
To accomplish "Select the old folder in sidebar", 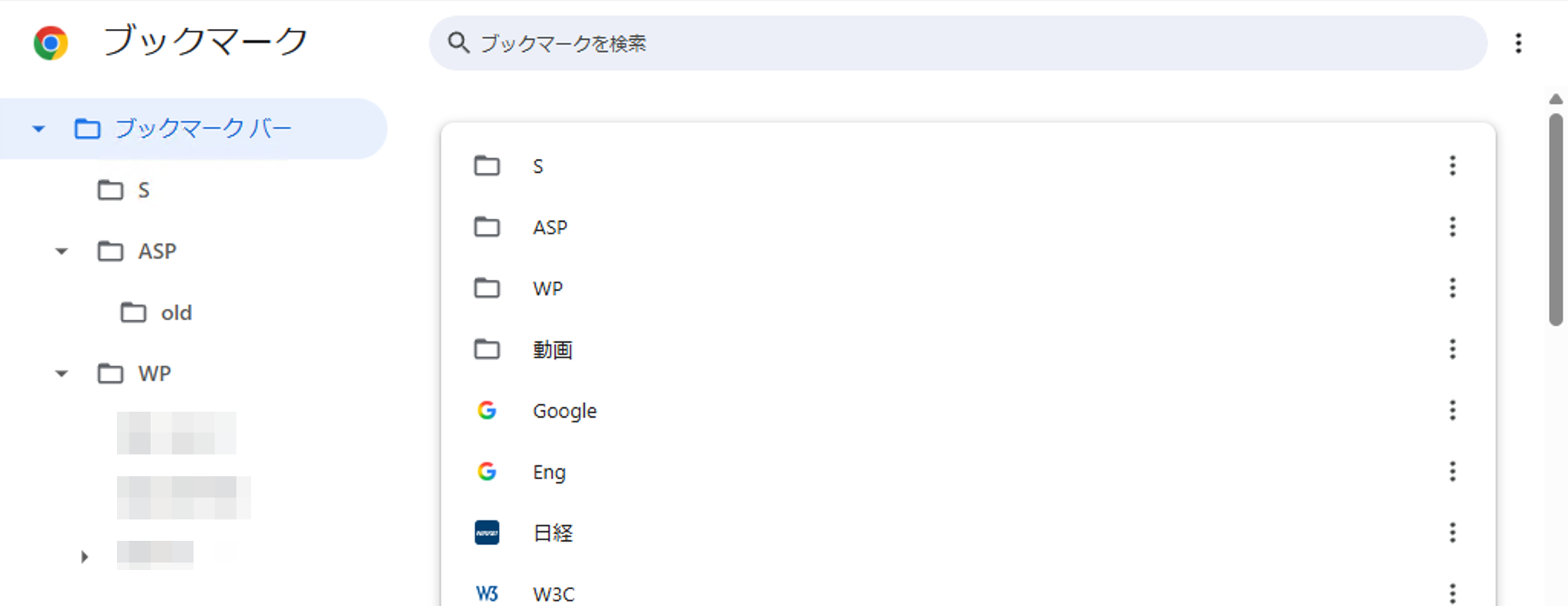I will (x=175, y=313).
